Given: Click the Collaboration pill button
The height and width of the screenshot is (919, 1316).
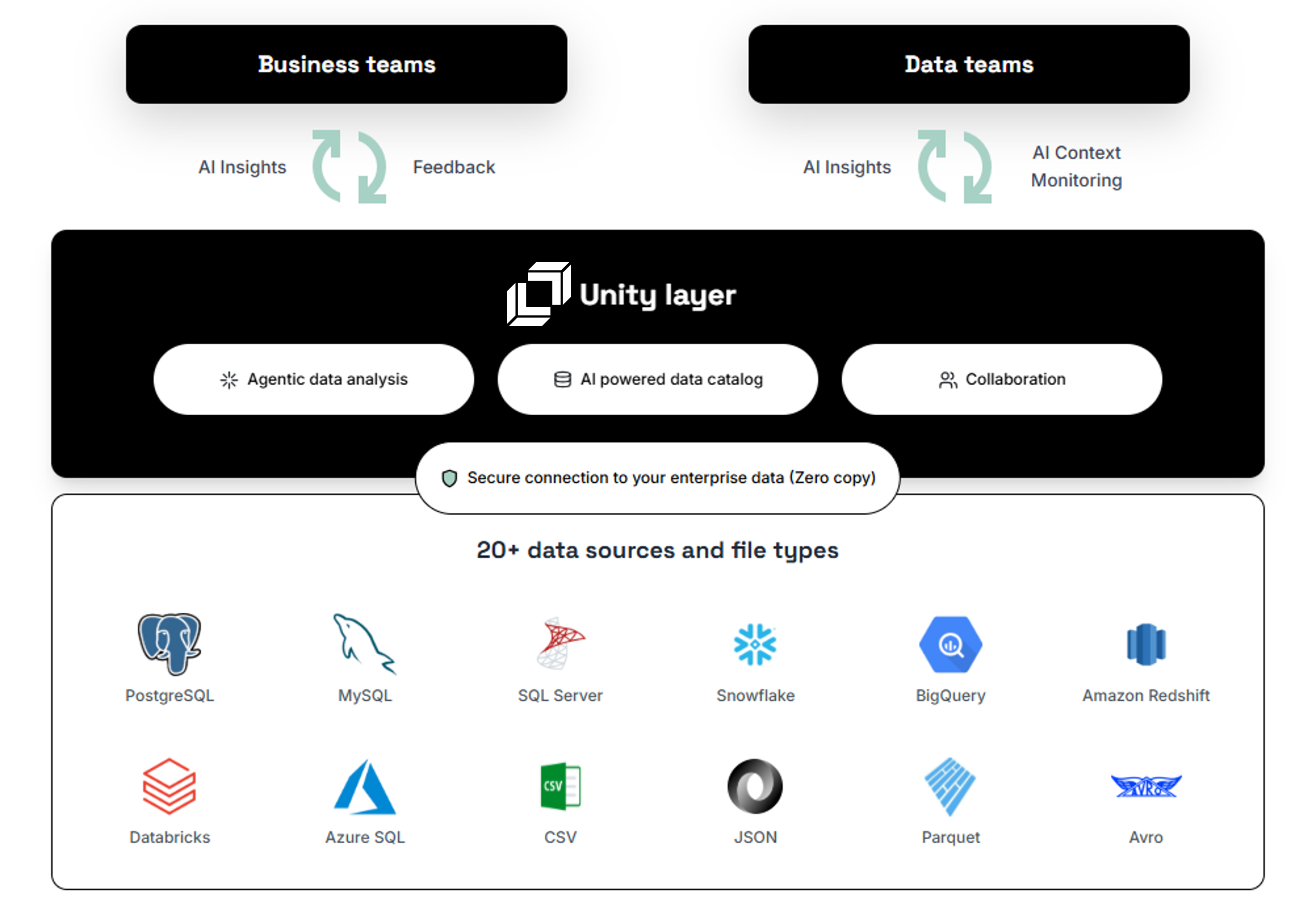Looking at the screenshot, I should point(1001,379).
